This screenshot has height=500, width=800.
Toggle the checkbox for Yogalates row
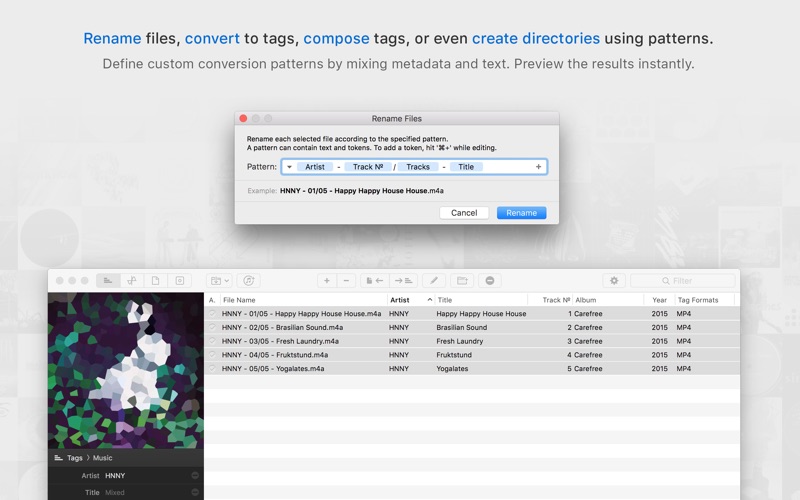(x=212, y=368)
